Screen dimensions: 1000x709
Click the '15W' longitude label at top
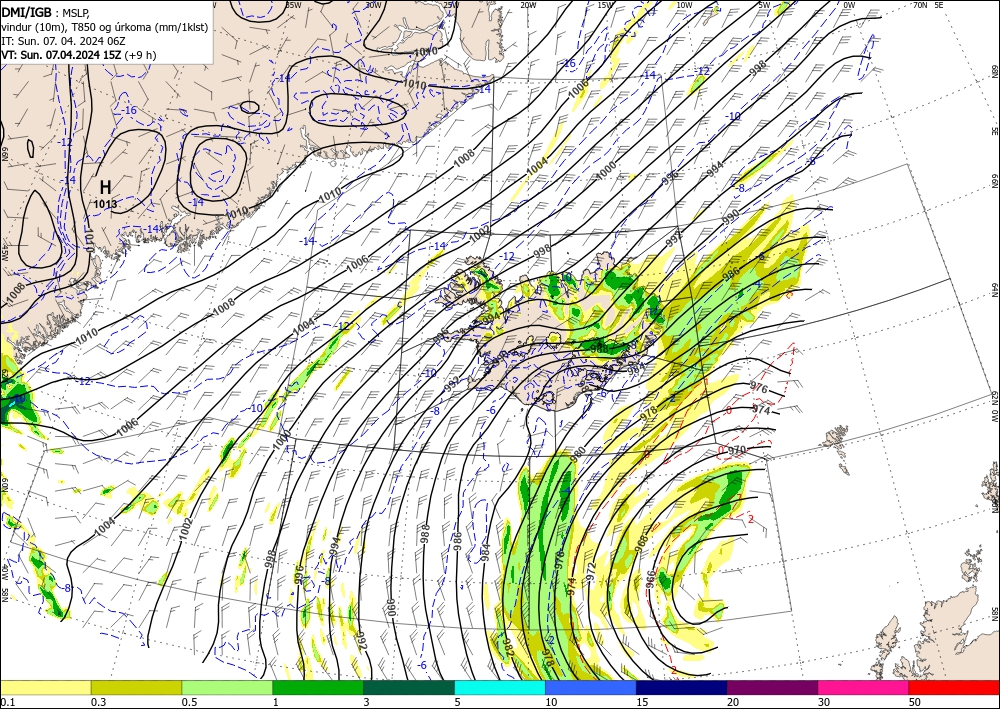606,5
